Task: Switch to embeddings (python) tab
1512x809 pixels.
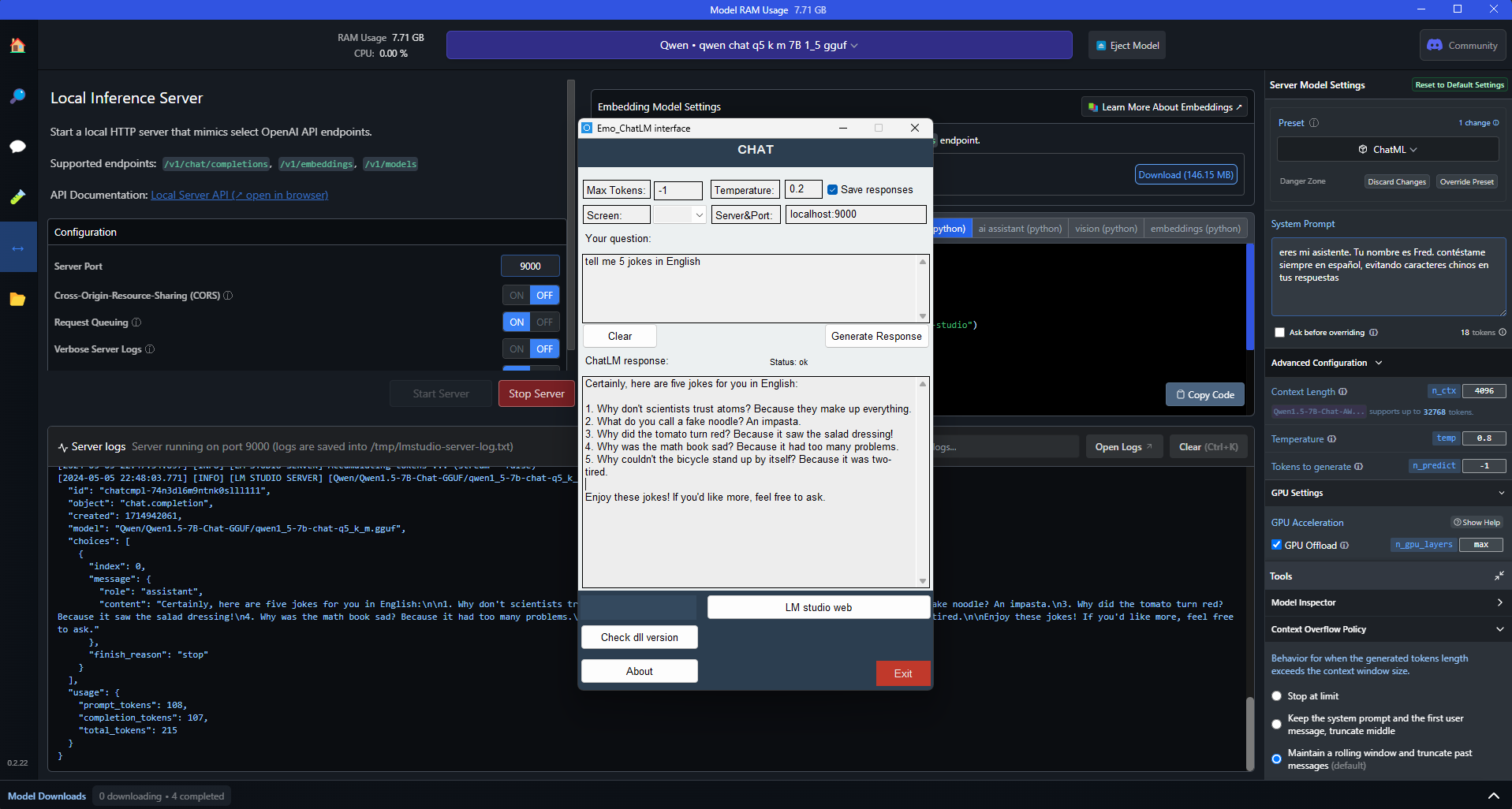Action: tap(1195, 229)
